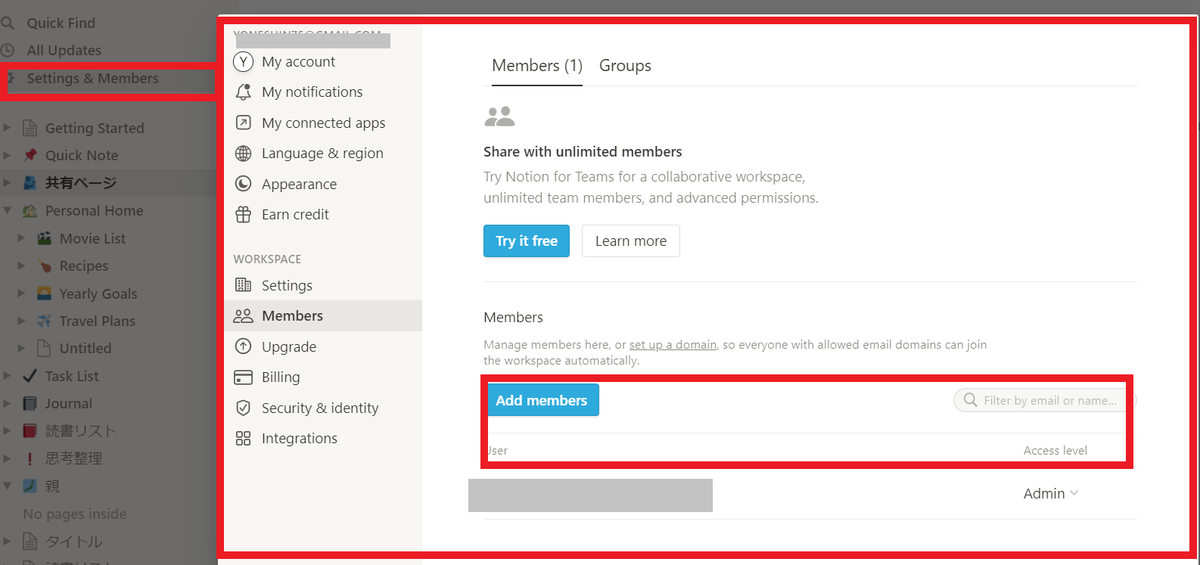Open Security & identity section
This screenshot has width=1200, height=565.
pyautogui.click(x=322, y=408)
